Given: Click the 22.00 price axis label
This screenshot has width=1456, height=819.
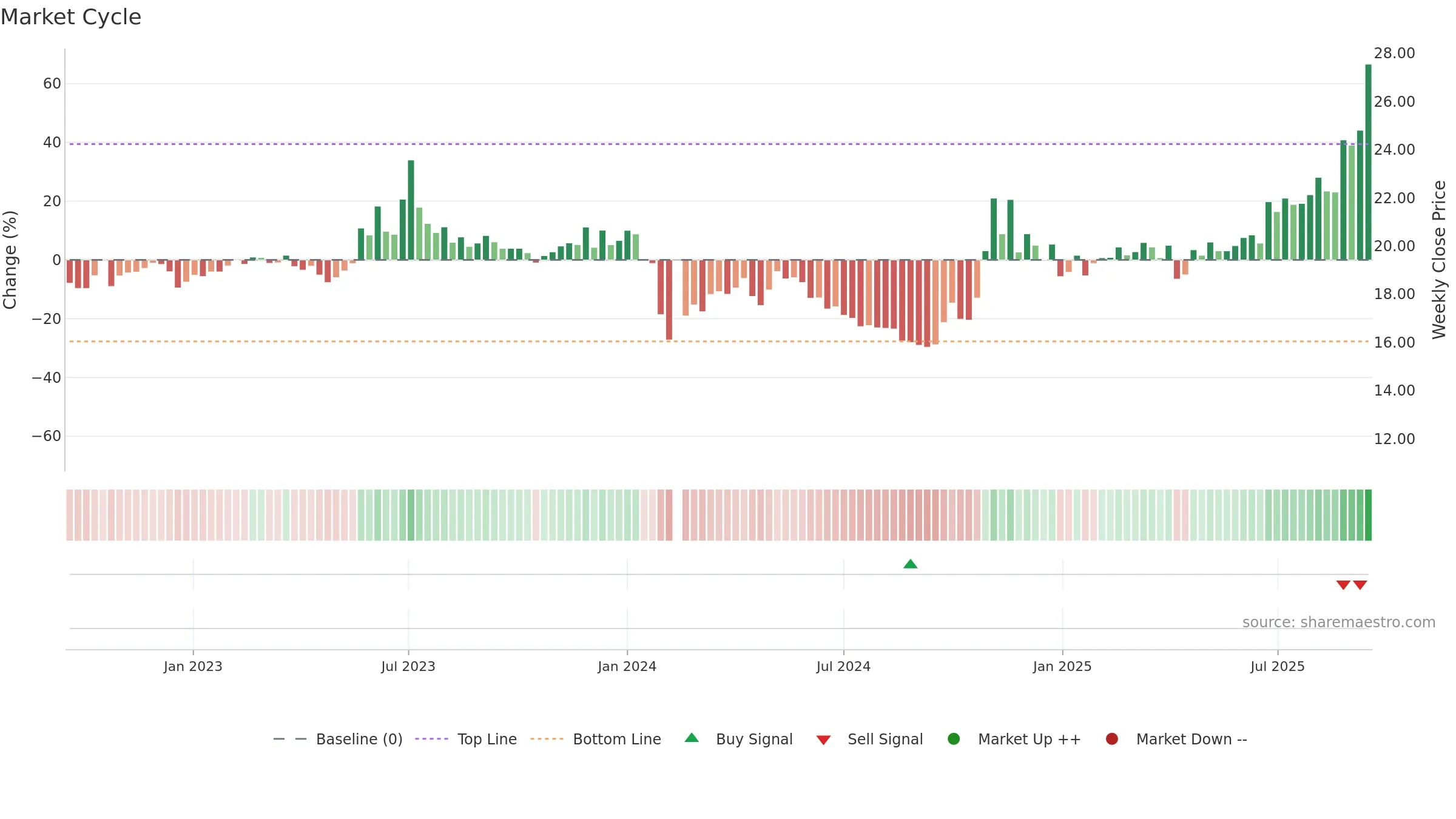Looking at the screenshot, I should tap(1394, 198).
